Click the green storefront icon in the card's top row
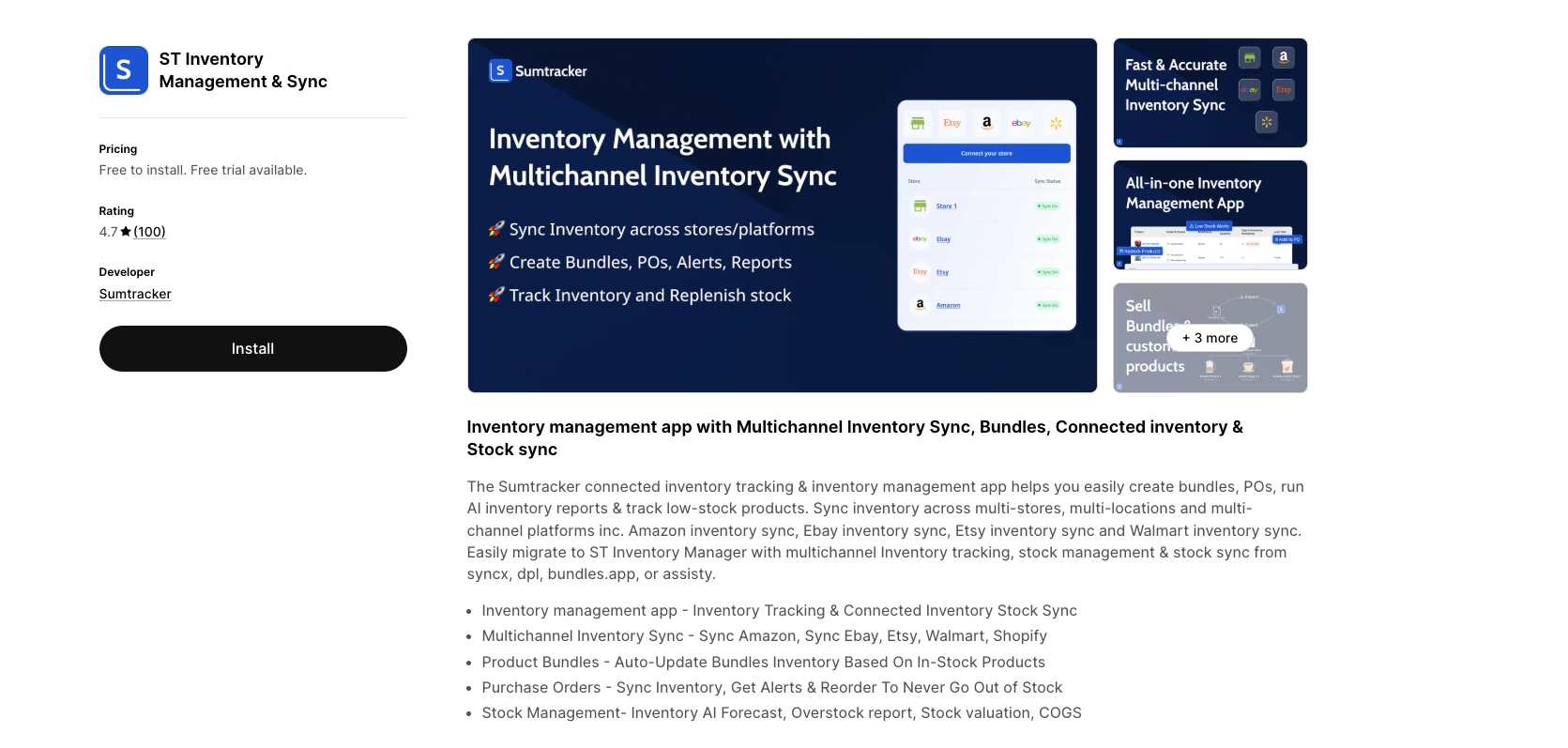The width and height of the screenshot is (1568, 748). pos(918,123)
